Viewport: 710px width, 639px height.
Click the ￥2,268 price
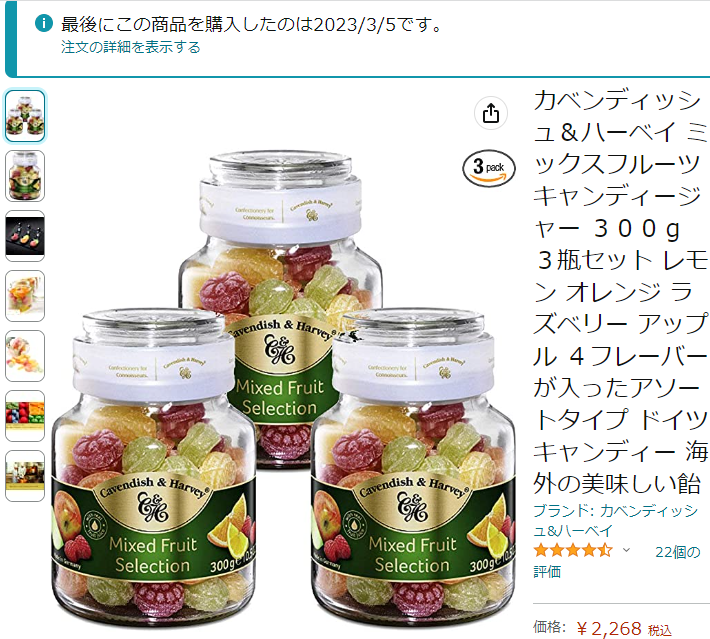(609, 629)
